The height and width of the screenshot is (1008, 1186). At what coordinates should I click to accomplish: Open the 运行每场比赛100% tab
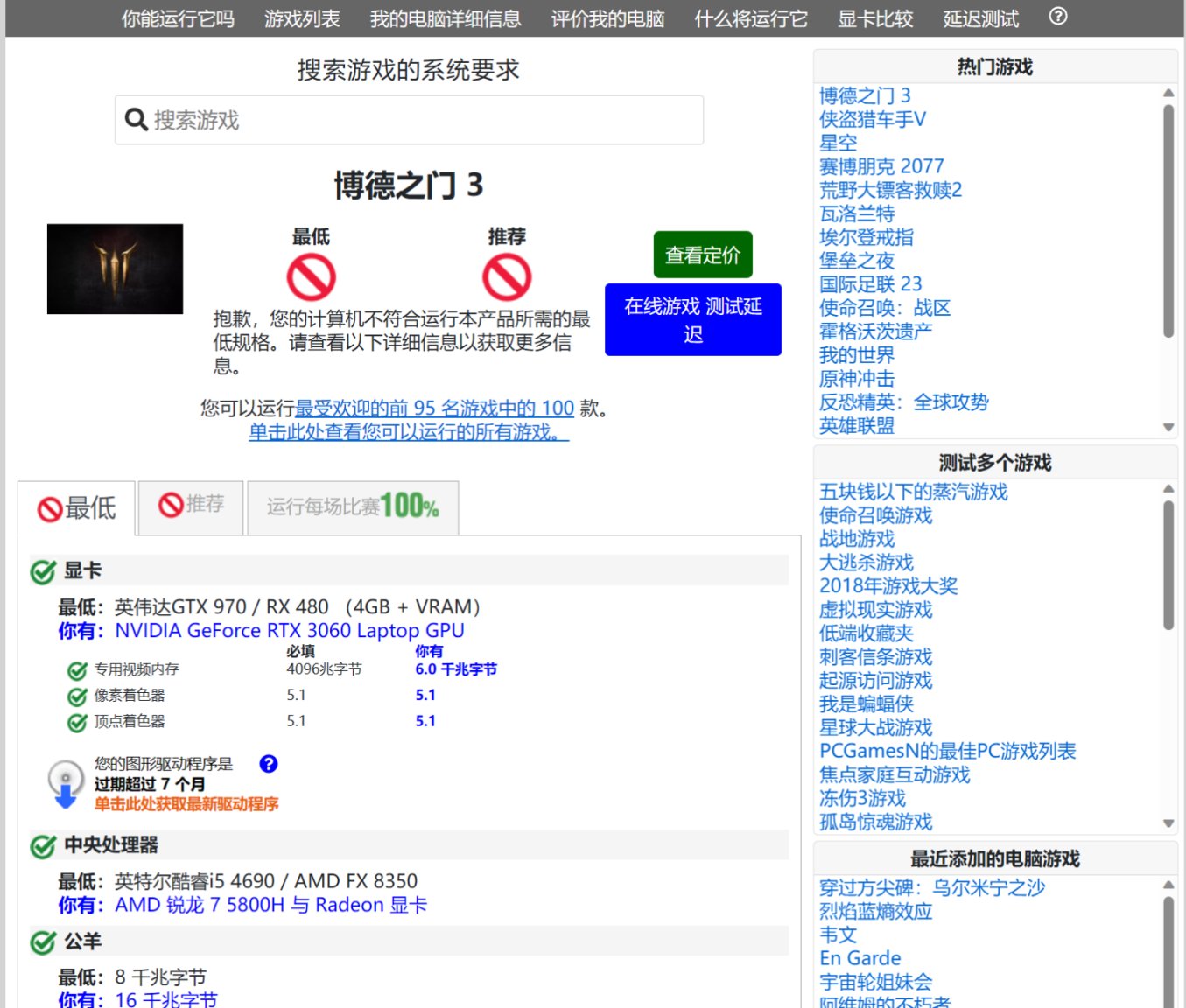[x=353, y=507]
